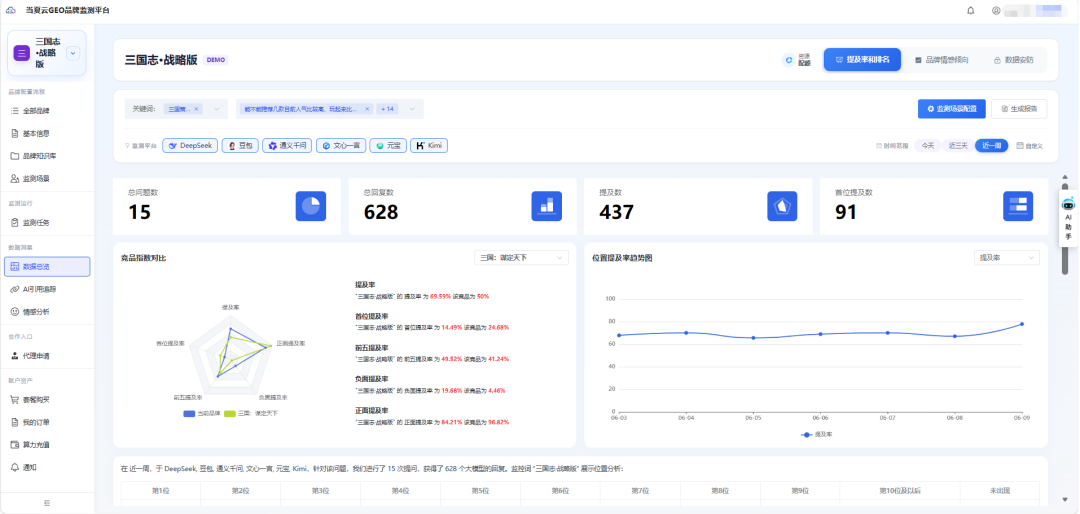1080x514 pixels.
Task: Open the notification bell in the top bar
Action: point(970,10)
